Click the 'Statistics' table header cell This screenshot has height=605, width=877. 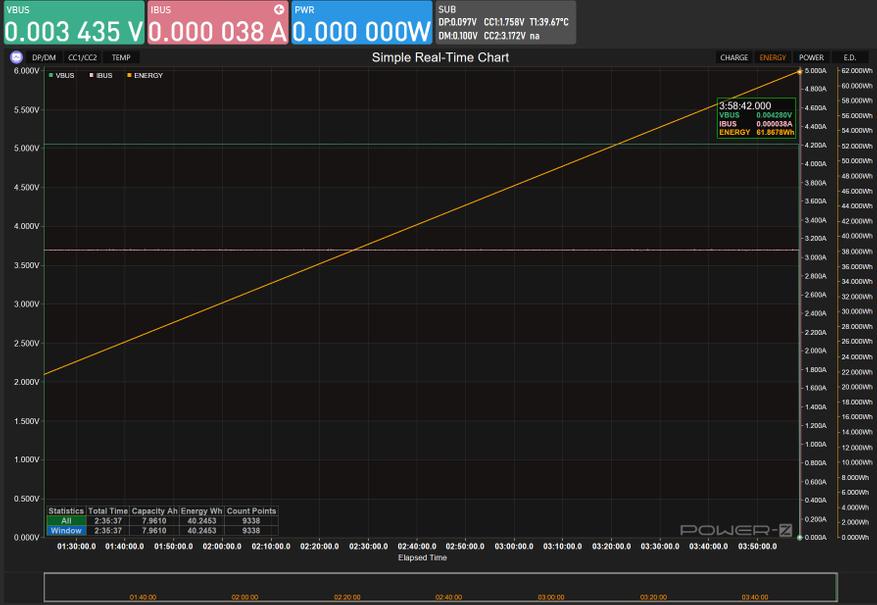66,511
